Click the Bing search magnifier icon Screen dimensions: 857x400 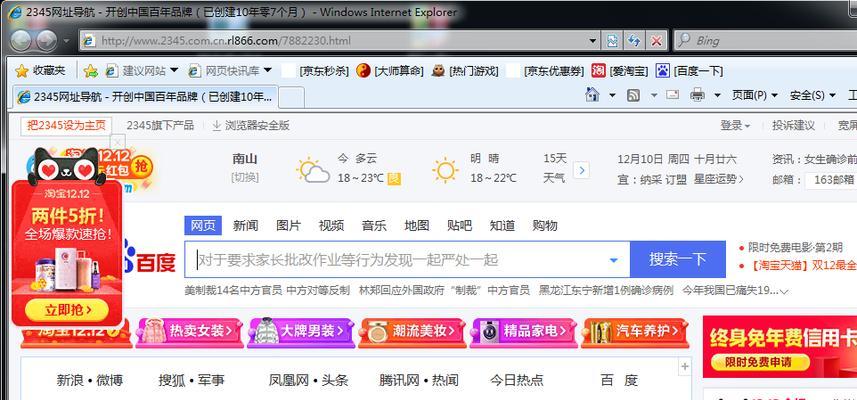[x=684, y=40]
